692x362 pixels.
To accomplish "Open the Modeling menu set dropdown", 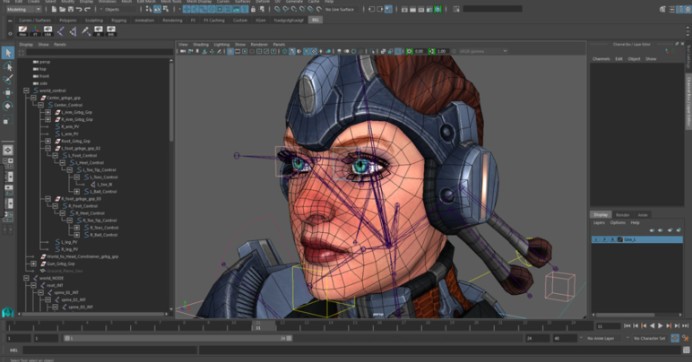I will [x=23, y=9].
